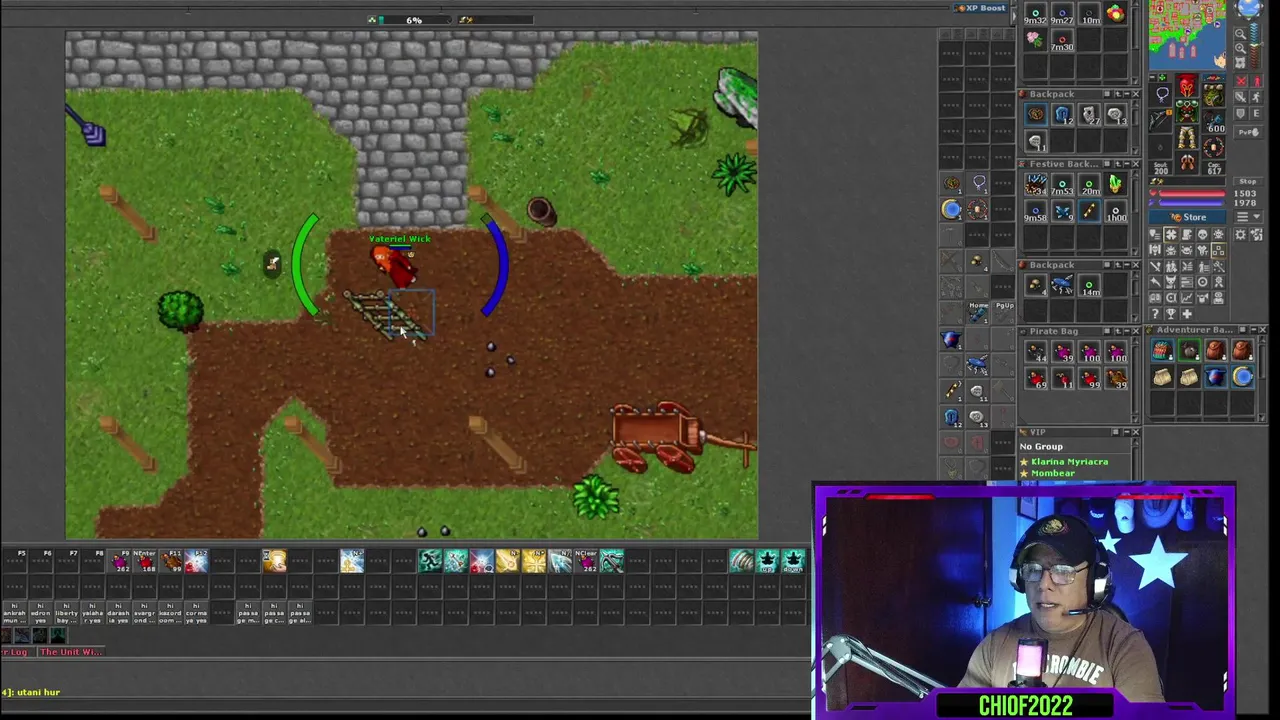Click the 'up' action bar hotkey

767,561
